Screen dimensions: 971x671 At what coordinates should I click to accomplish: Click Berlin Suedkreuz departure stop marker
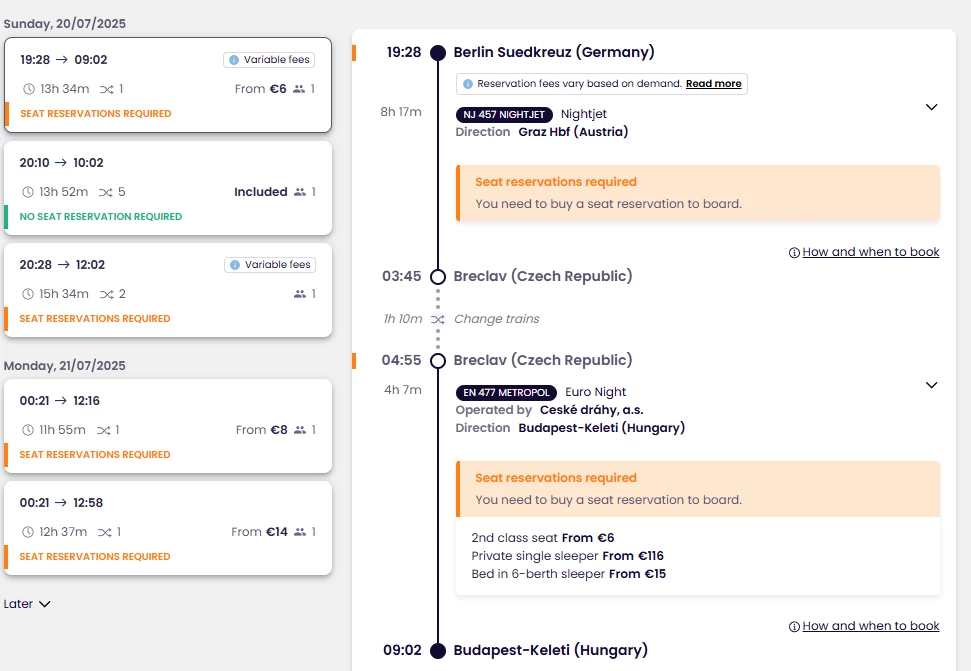coord(437,52)
